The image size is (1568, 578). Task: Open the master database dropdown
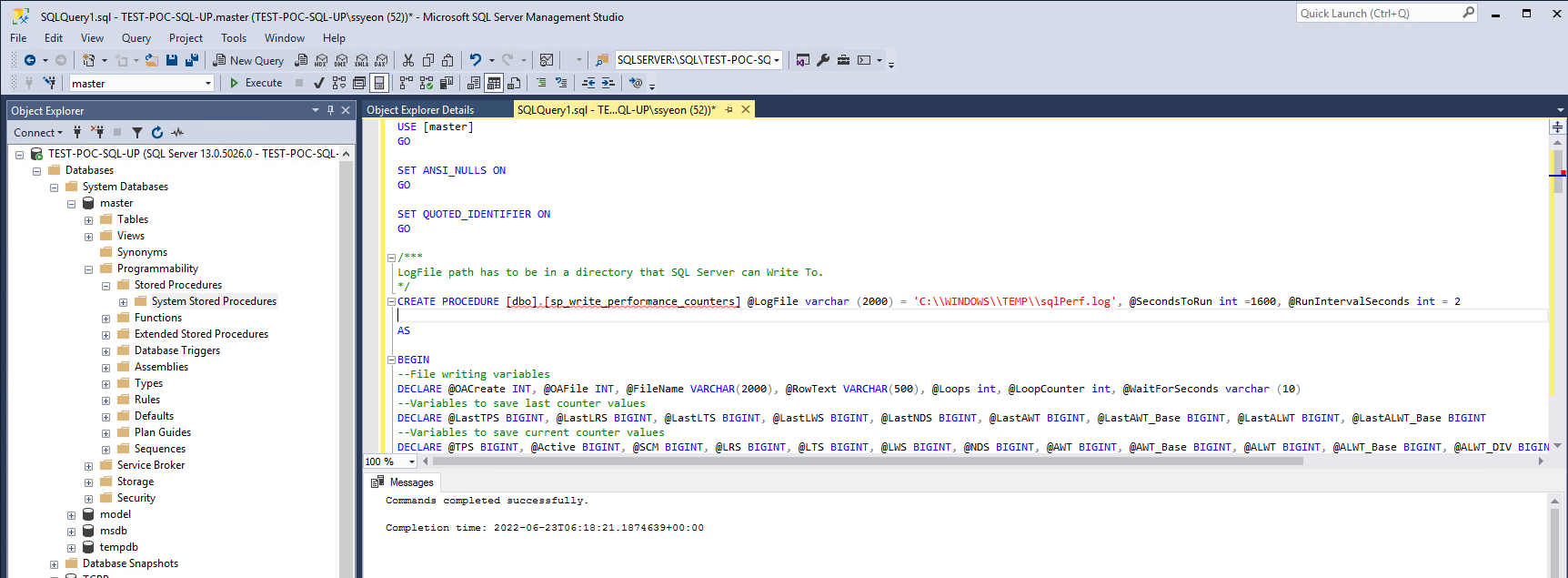coord(208,83)
